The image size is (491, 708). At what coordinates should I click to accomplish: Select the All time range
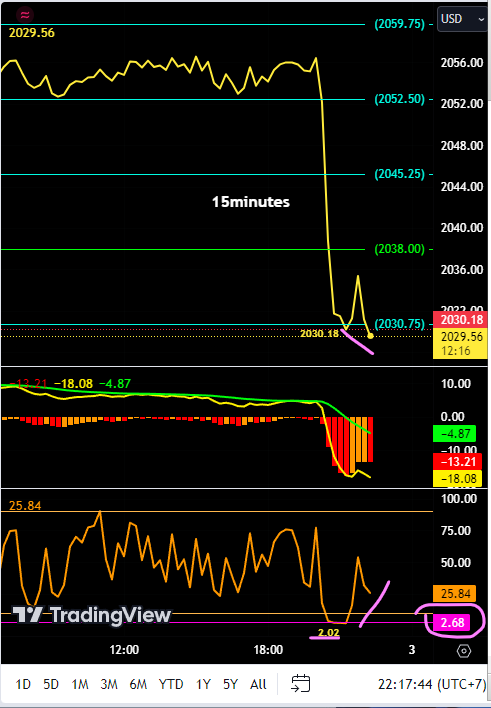click(258, 685)
